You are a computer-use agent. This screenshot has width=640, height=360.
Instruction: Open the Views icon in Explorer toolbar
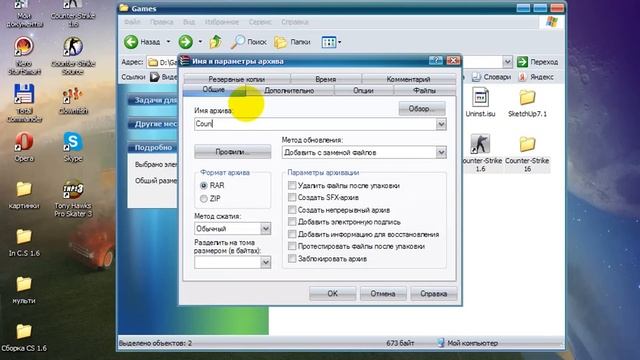pos(329,42)
